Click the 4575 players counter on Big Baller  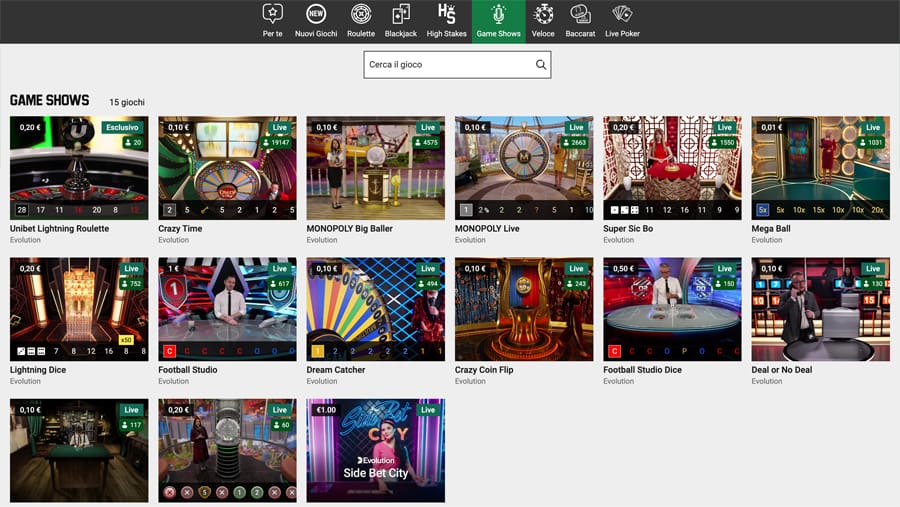point(426,142)
